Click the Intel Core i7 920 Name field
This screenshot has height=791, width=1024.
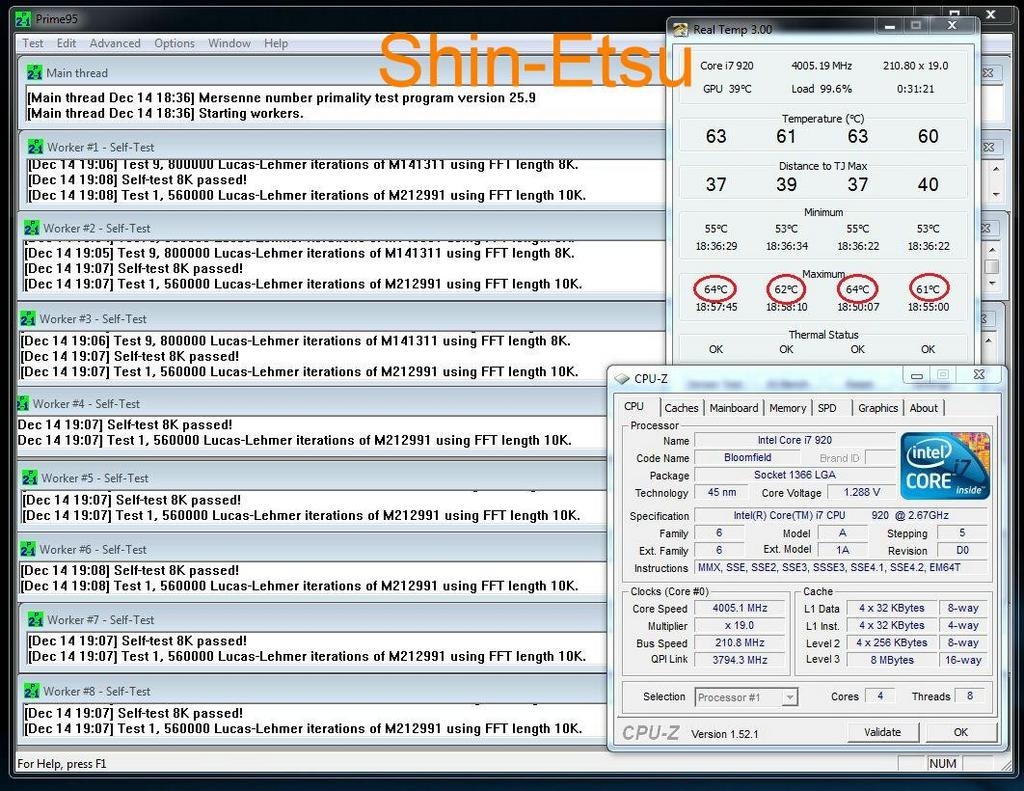(x=795, y=440)
